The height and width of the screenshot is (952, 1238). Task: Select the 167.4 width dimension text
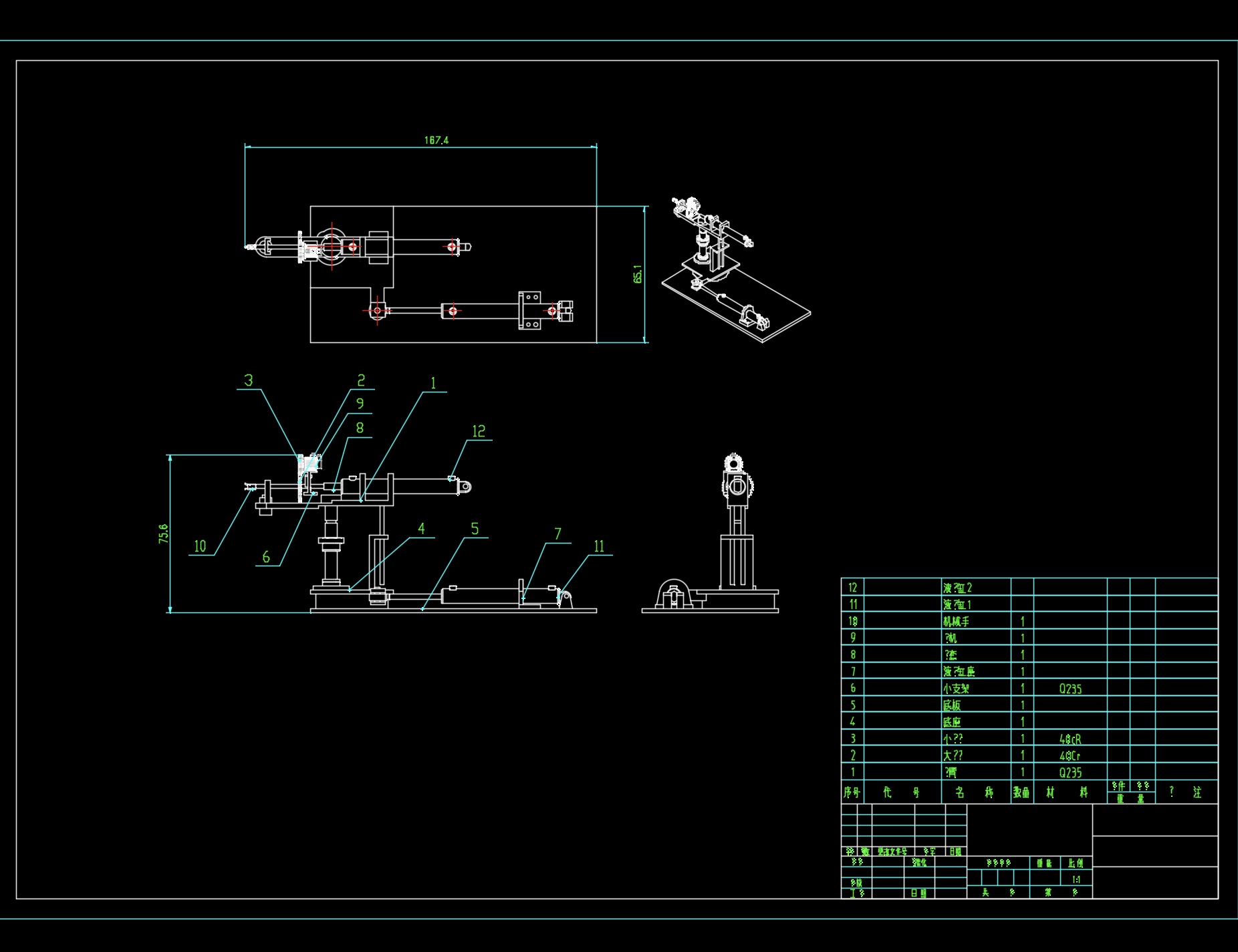[x=437, y=140]
